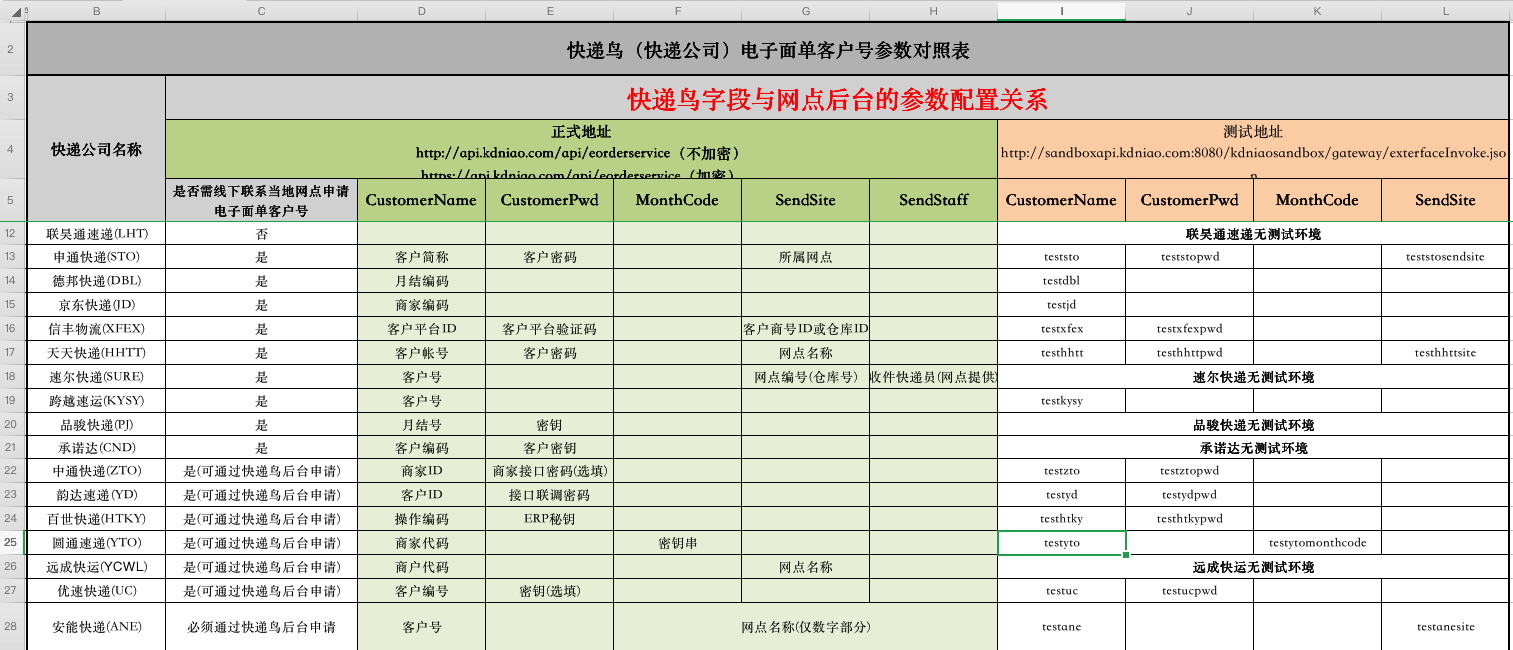Click the 百世快递(HTKY) cell
This screenshot has width=1513, height=650.
(96, 519)
